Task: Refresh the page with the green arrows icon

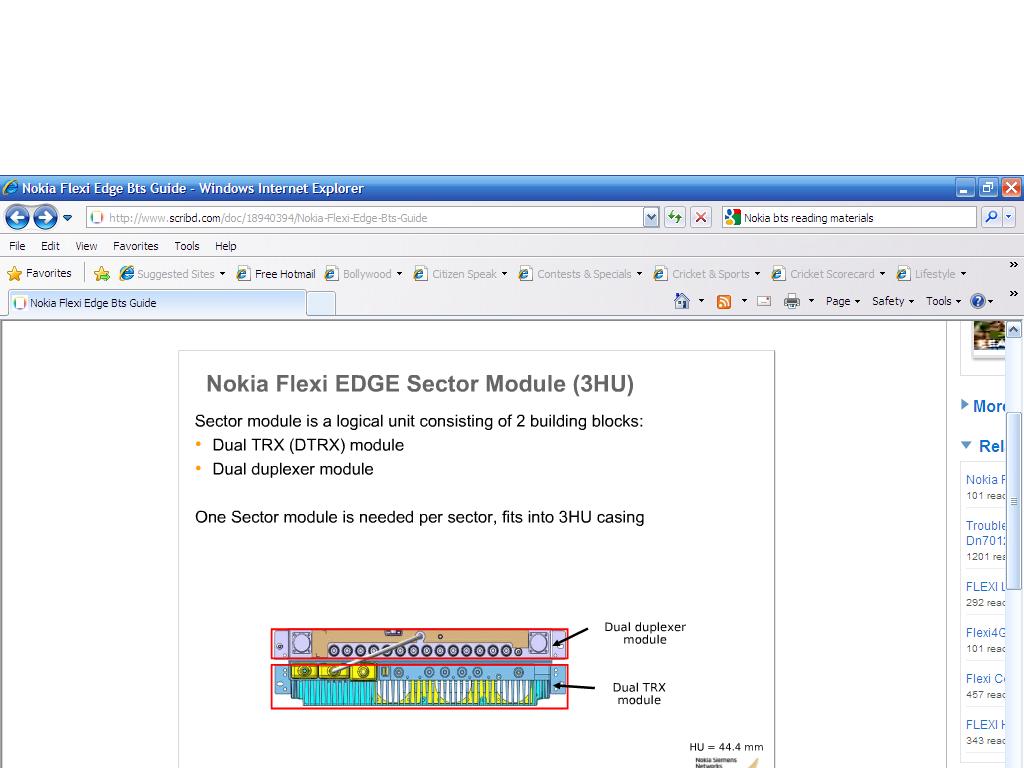Action: pyautogui.click(x=675, y=217)
